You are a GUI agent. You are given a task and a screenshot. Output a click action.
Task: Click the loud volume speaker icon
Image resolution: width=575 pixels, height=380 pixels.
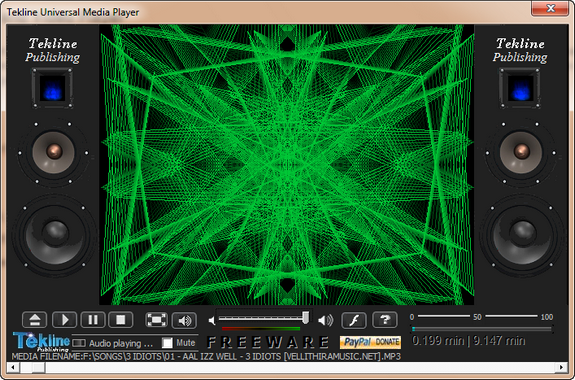click(x=325, y=320)
